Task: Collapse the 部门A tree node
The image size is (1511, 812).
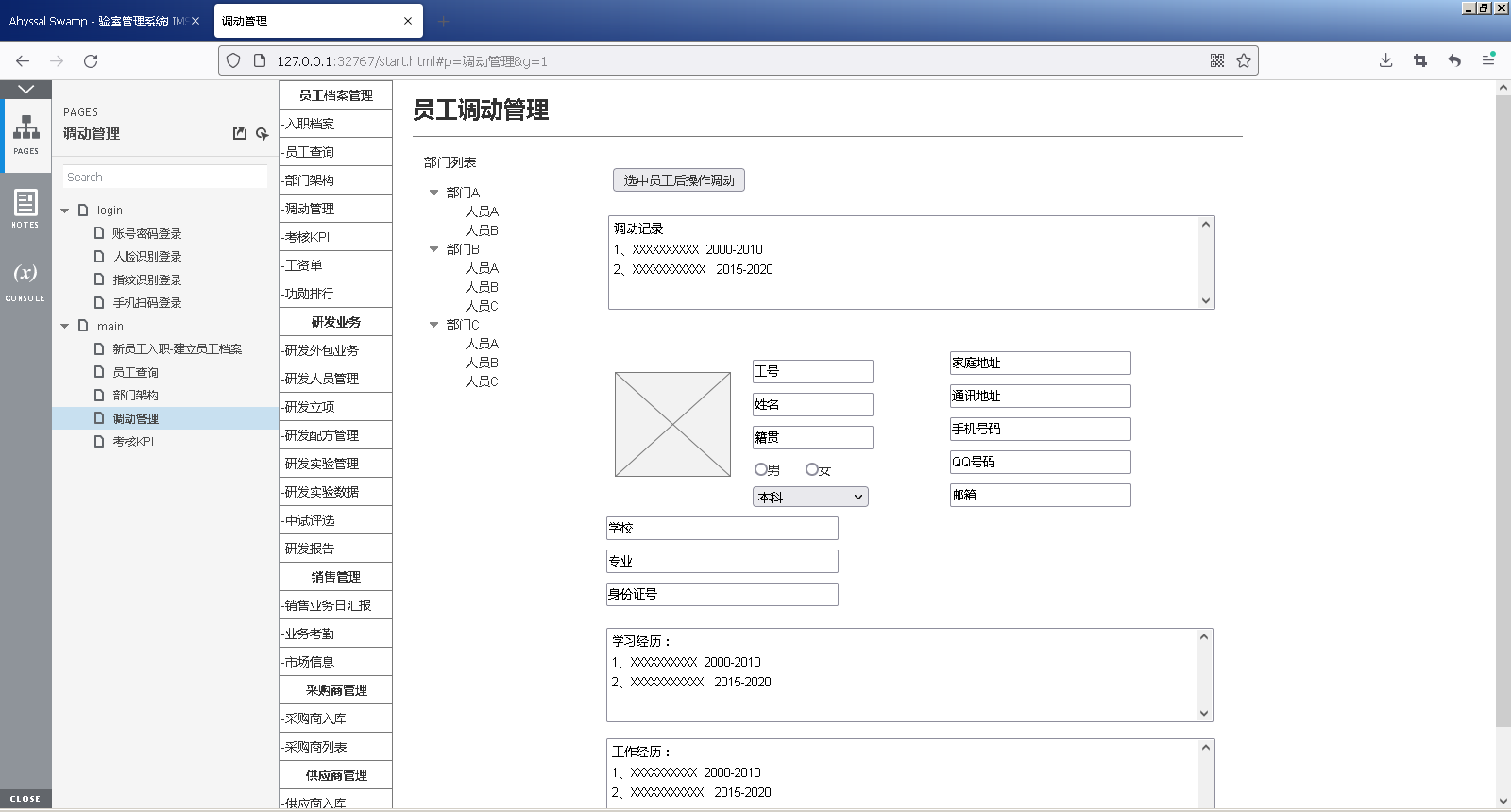Action: 433,193
